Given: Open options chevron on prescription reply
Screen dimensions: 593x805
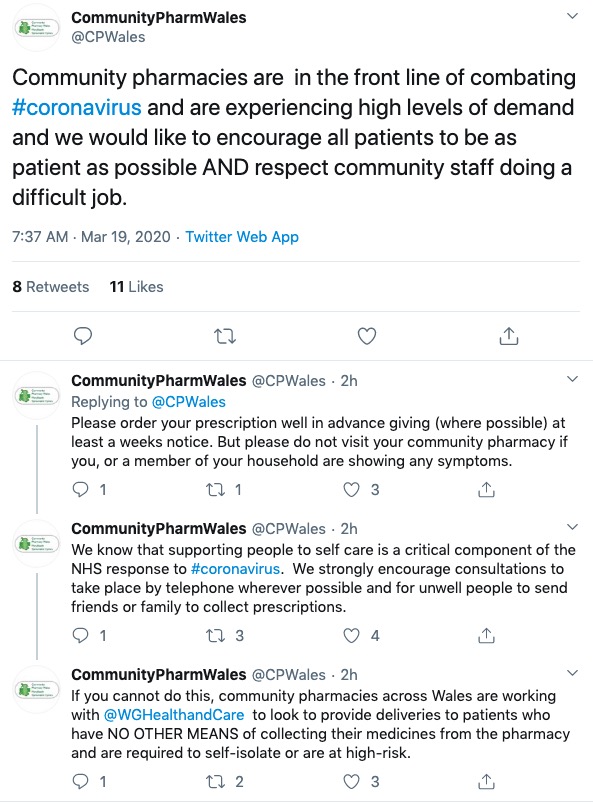Looking at the screenshot, I should coord(572,379).
